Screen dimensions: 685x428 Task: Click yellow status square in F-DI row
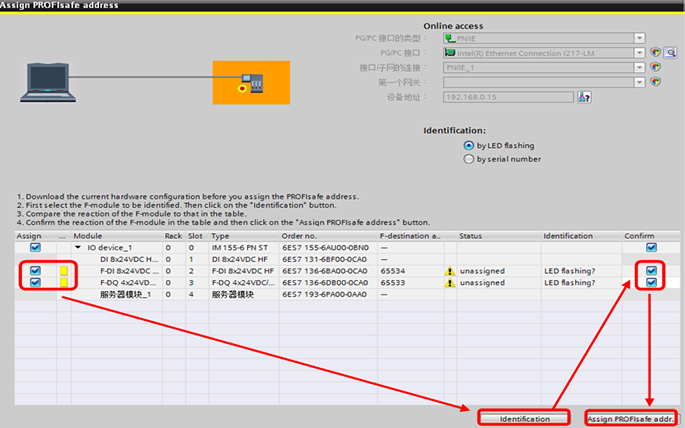[64, 271]
